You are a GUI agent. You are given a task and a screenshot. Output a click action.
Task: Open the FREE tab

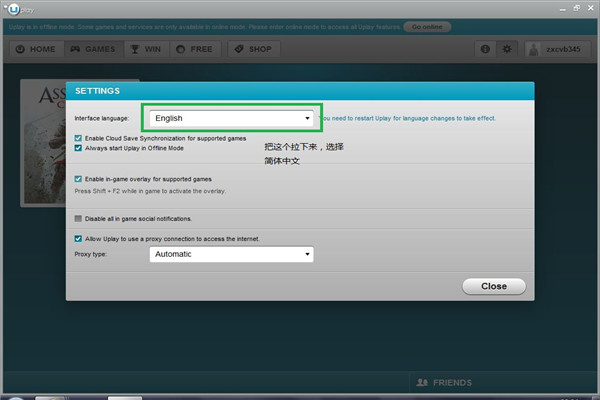[x=196, y=49]
